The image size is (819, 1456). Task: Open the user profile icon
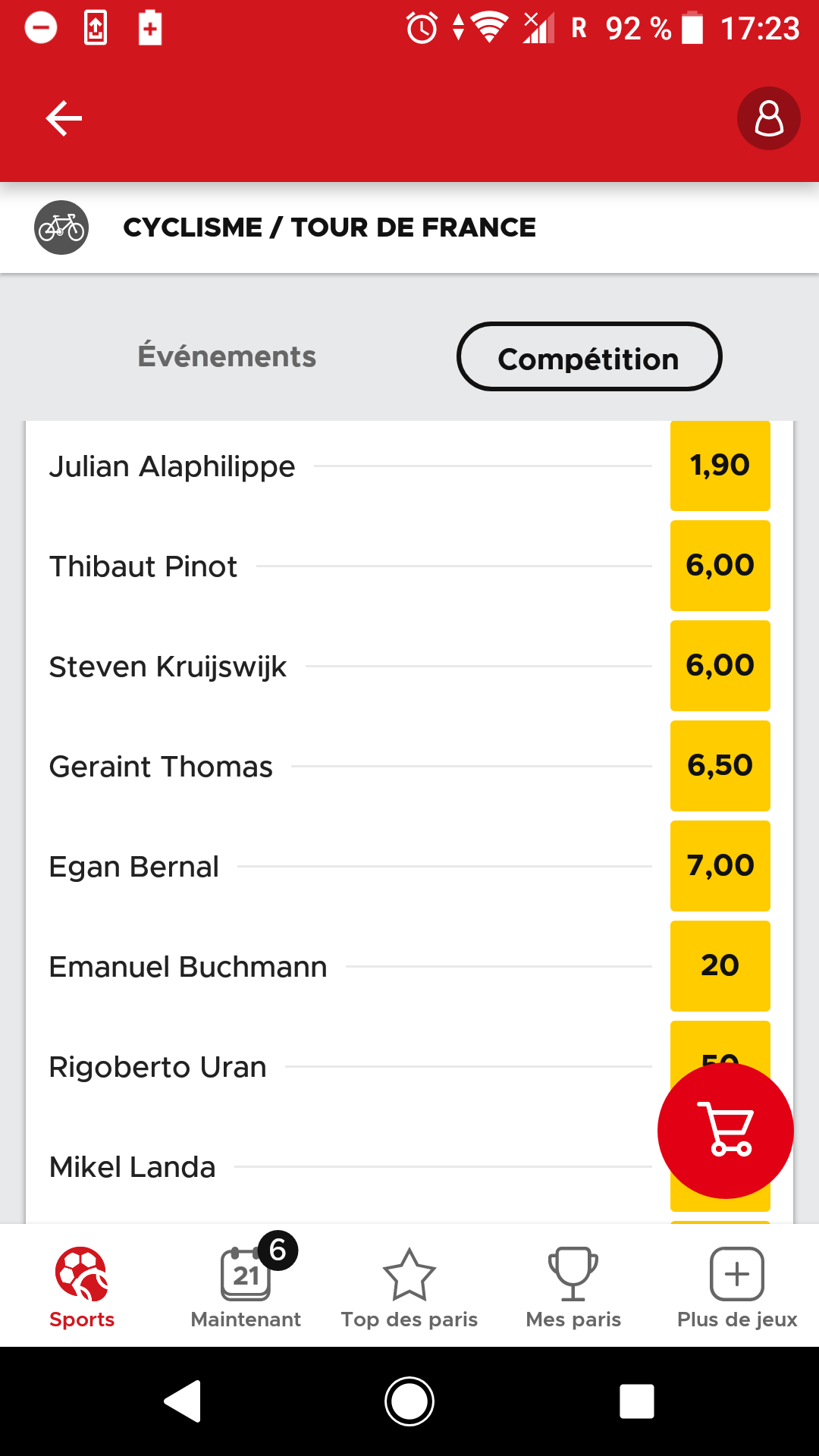768,118
